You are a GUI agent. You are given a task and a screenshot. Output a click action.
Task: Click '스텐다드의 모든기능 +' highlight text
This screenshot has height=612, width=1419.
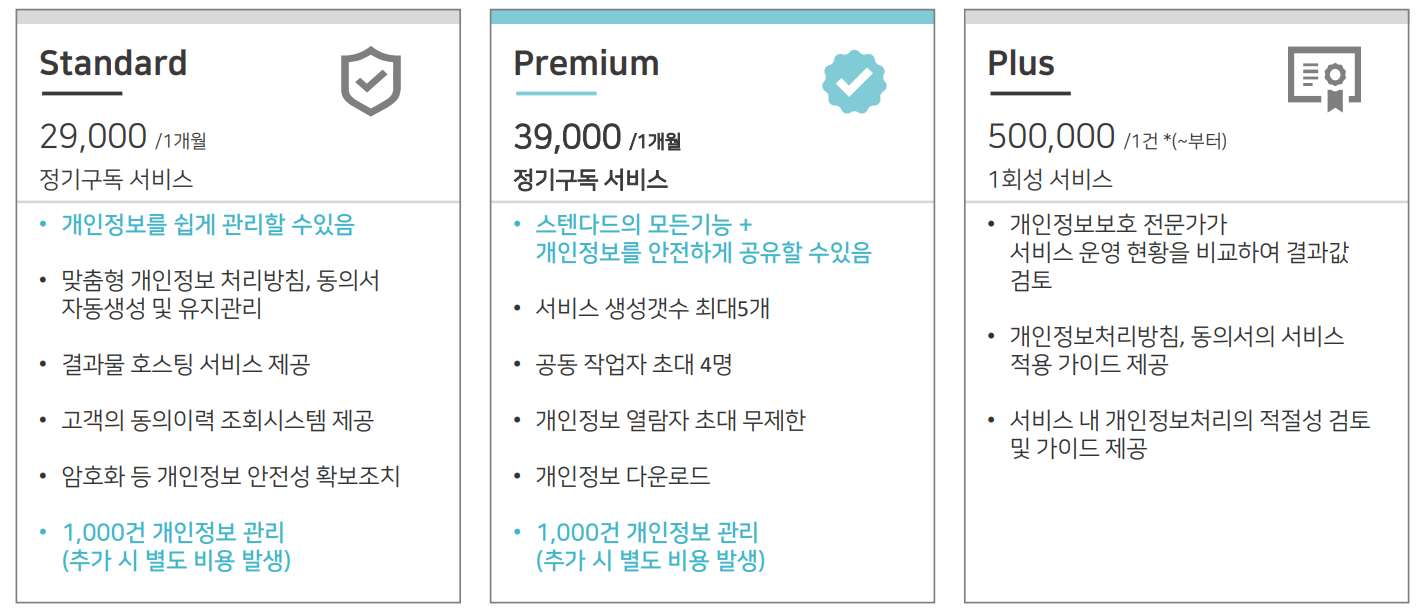point(645,224)
